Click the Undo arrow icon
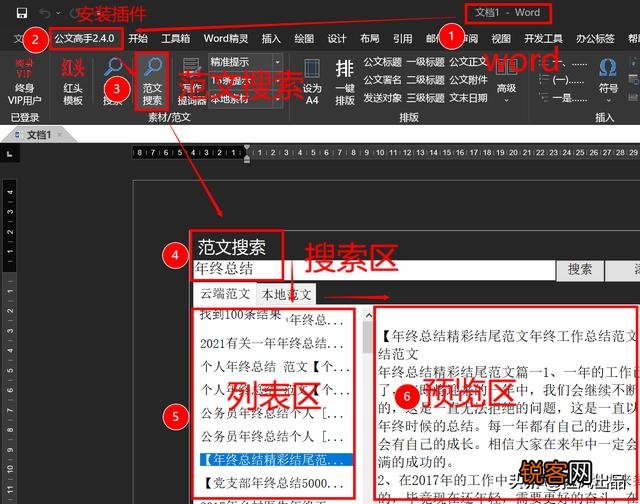The image size is (640, 504). pos(45,13)
